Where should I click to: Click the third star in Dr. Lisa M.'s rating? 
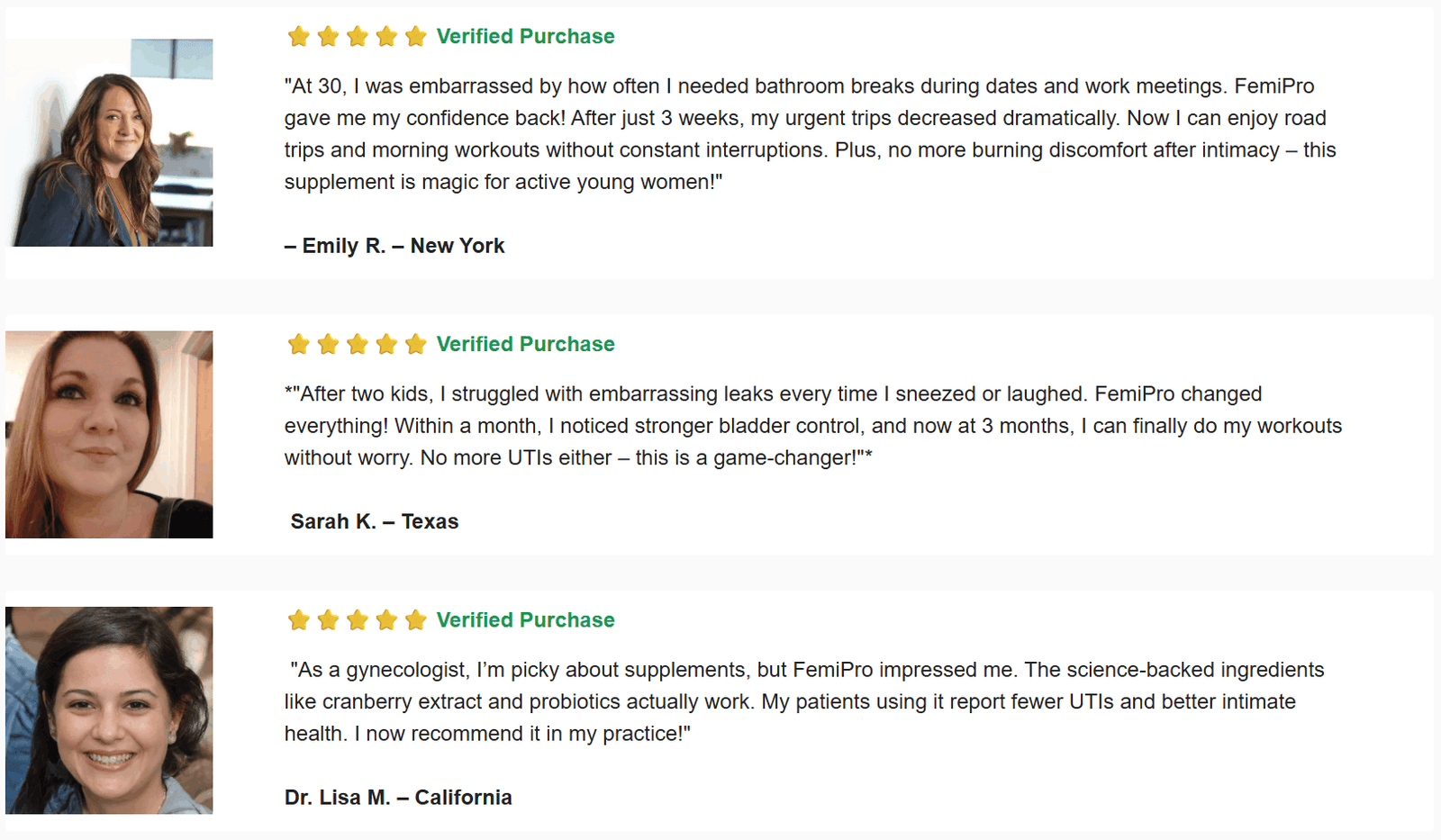(358, 619)
